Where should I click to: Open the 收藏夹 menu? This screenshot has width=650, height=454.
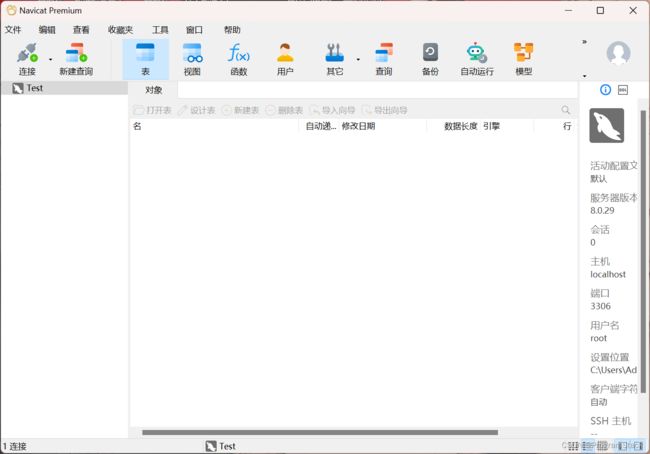120,30
